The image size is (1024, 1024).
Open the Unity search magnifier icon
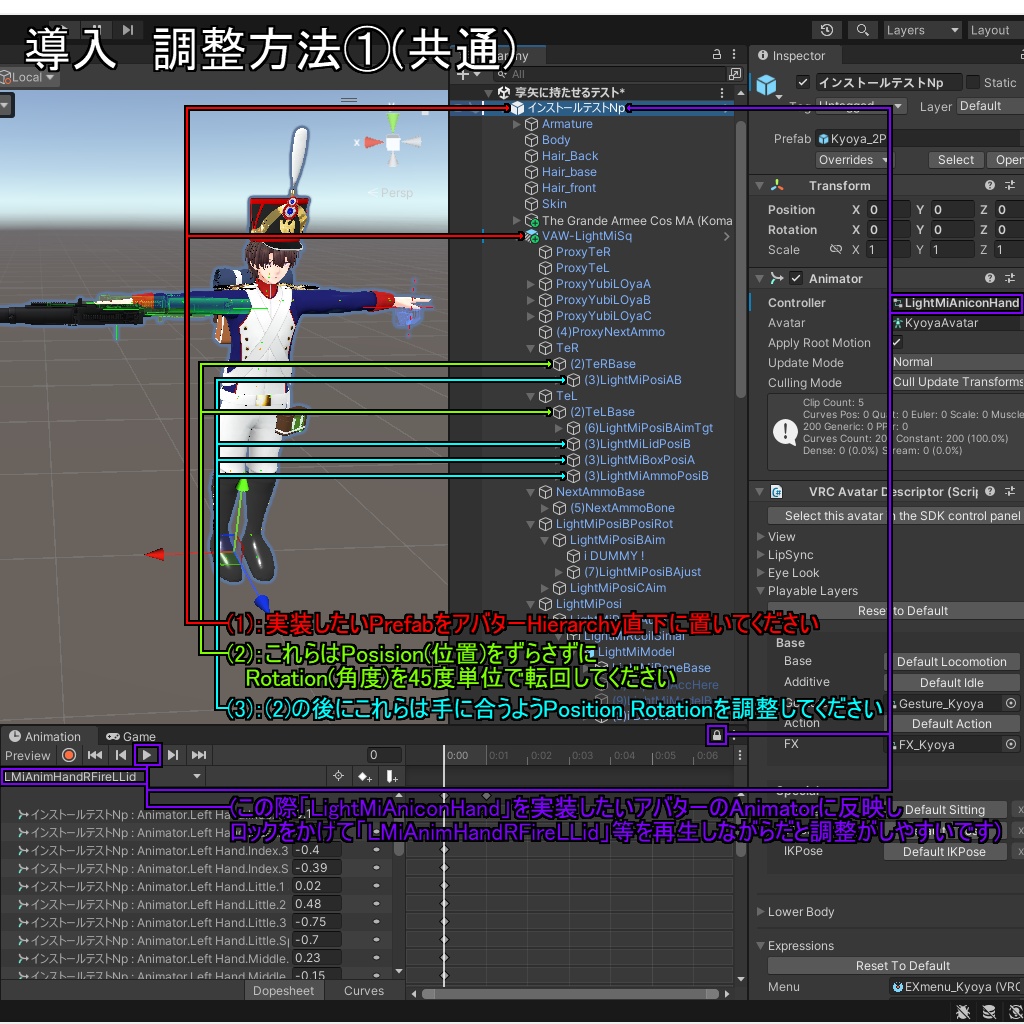point(863,30)
